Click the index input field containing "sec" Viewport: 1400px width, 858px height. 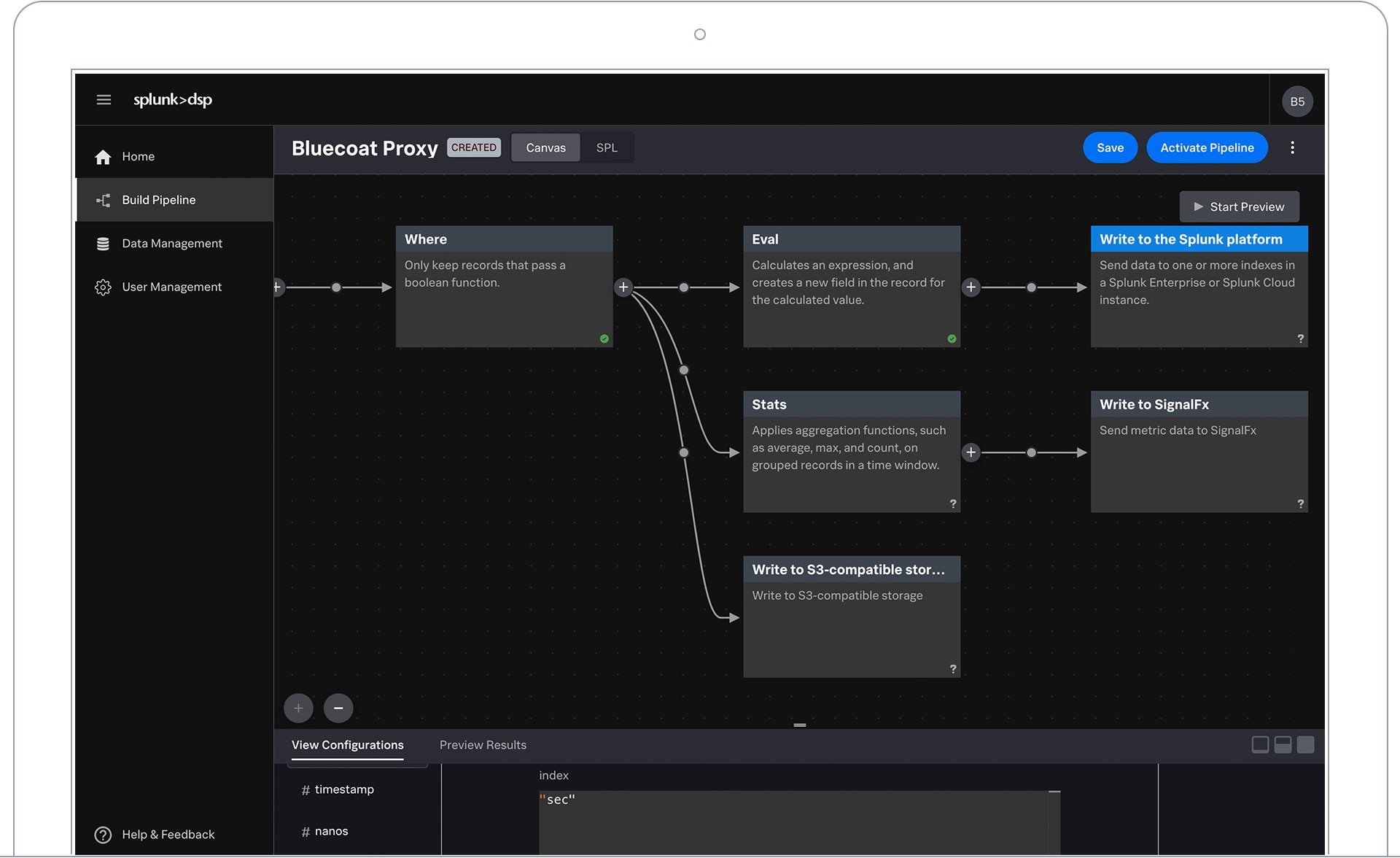pos(799,823)
